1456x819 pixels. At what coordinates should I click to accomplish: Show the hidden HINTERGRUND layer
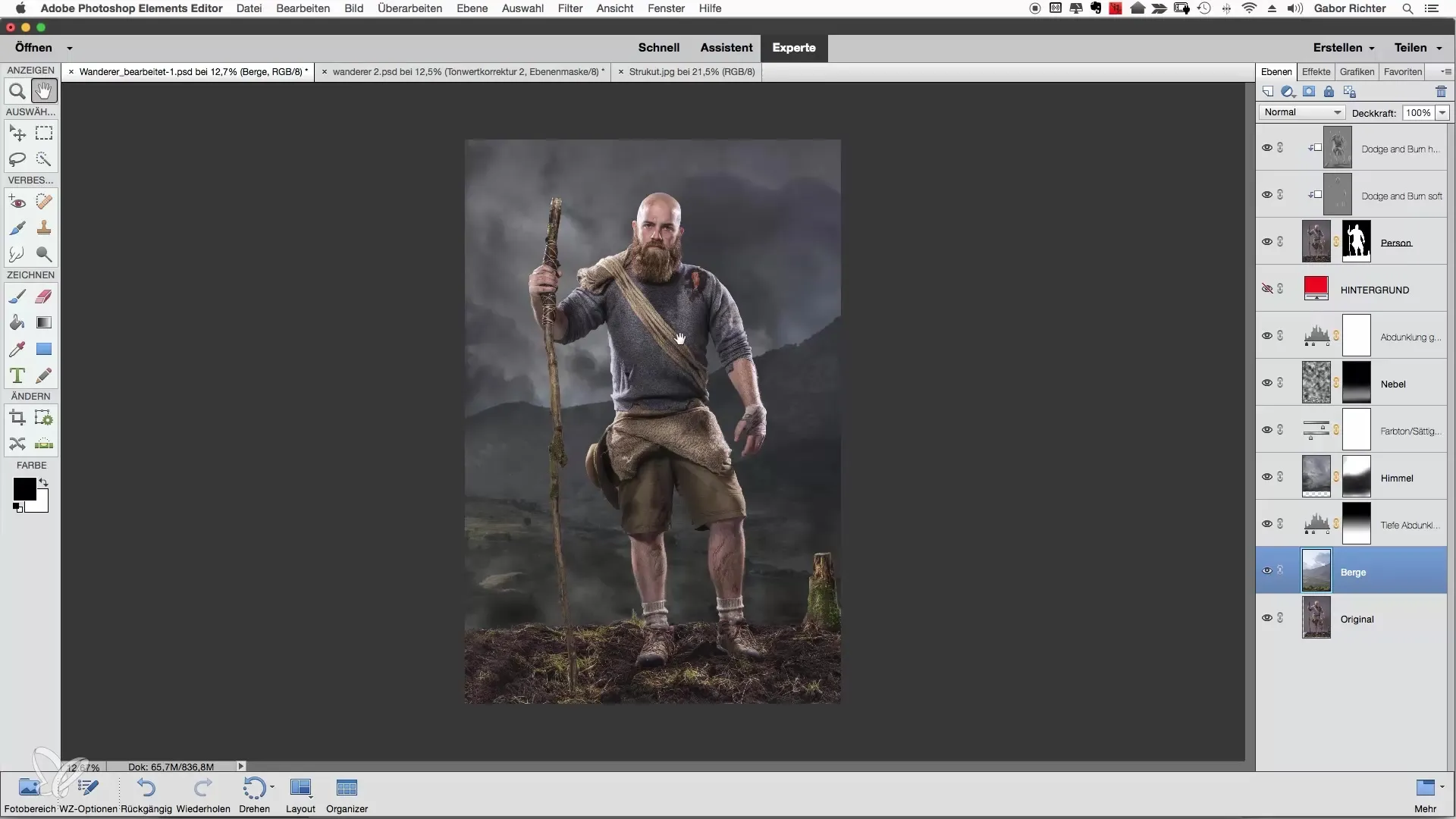coord(1266,289)
